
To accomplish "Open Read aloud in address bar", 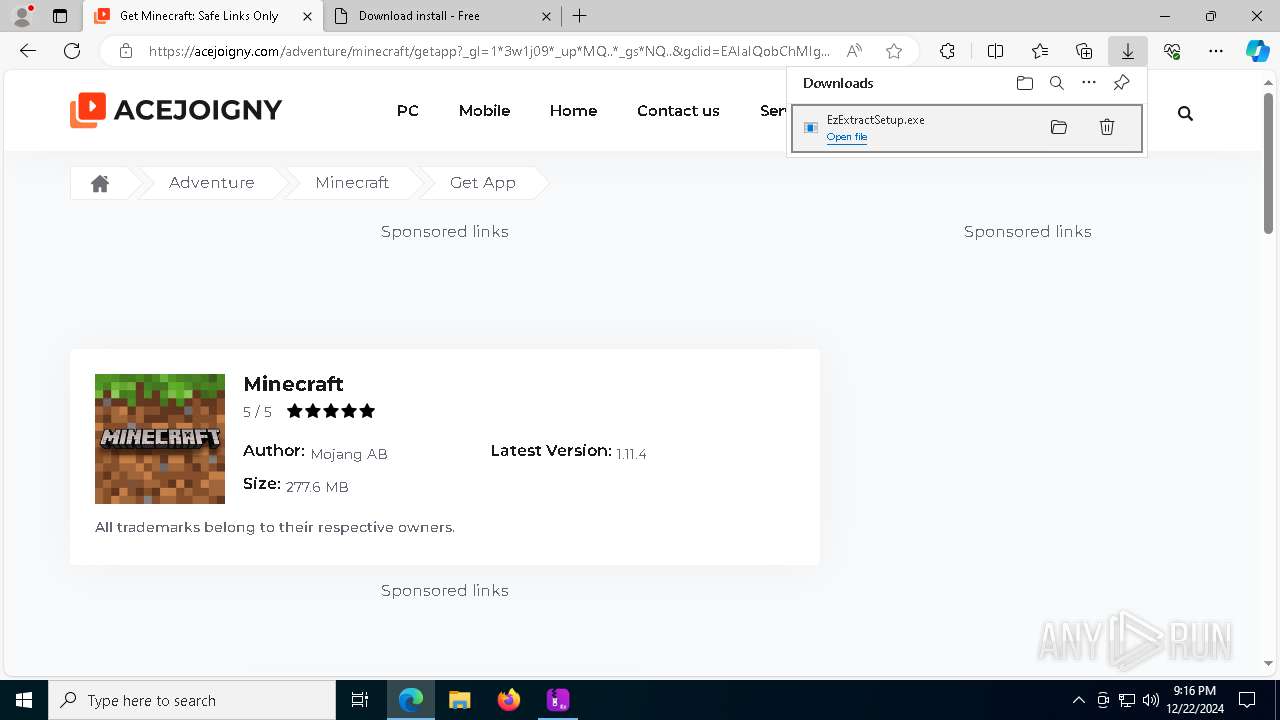I will pos(854,51).
